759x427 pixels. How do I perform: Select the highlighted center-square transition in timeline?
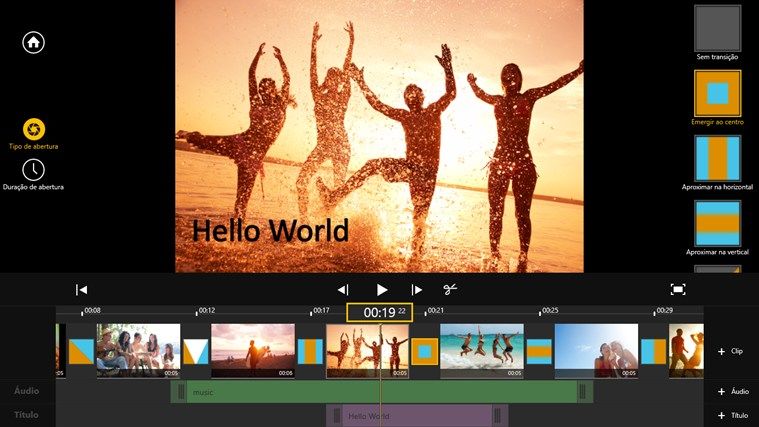pyautogui.click(x=425, y=351)
